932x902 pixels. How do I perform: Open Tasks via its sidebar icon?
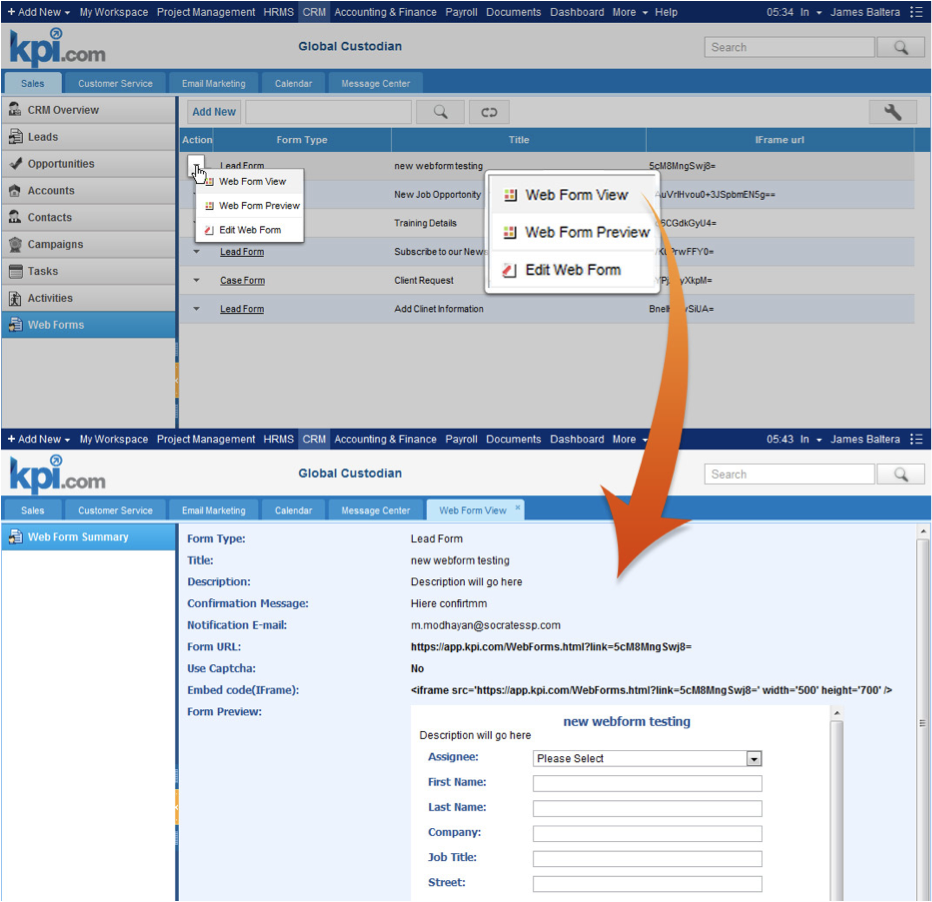pyautogui.click(x=15, y=271)
